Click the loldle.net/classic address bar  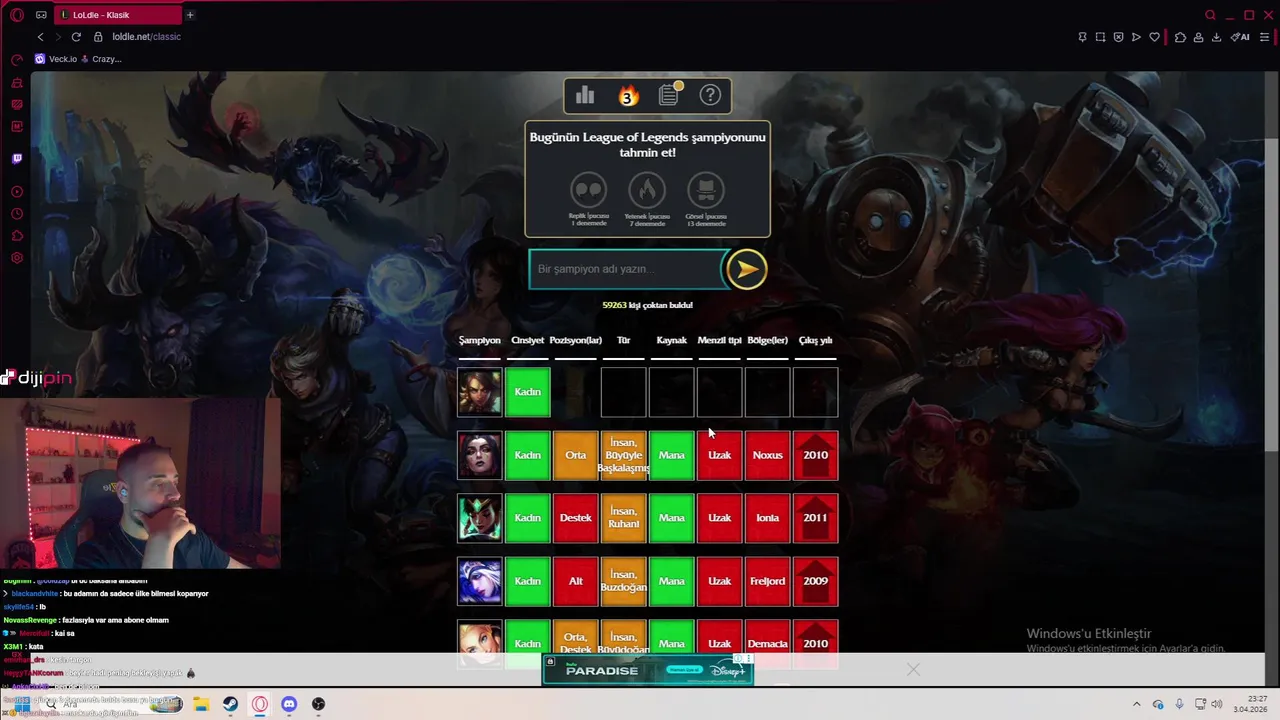point(146,37)
